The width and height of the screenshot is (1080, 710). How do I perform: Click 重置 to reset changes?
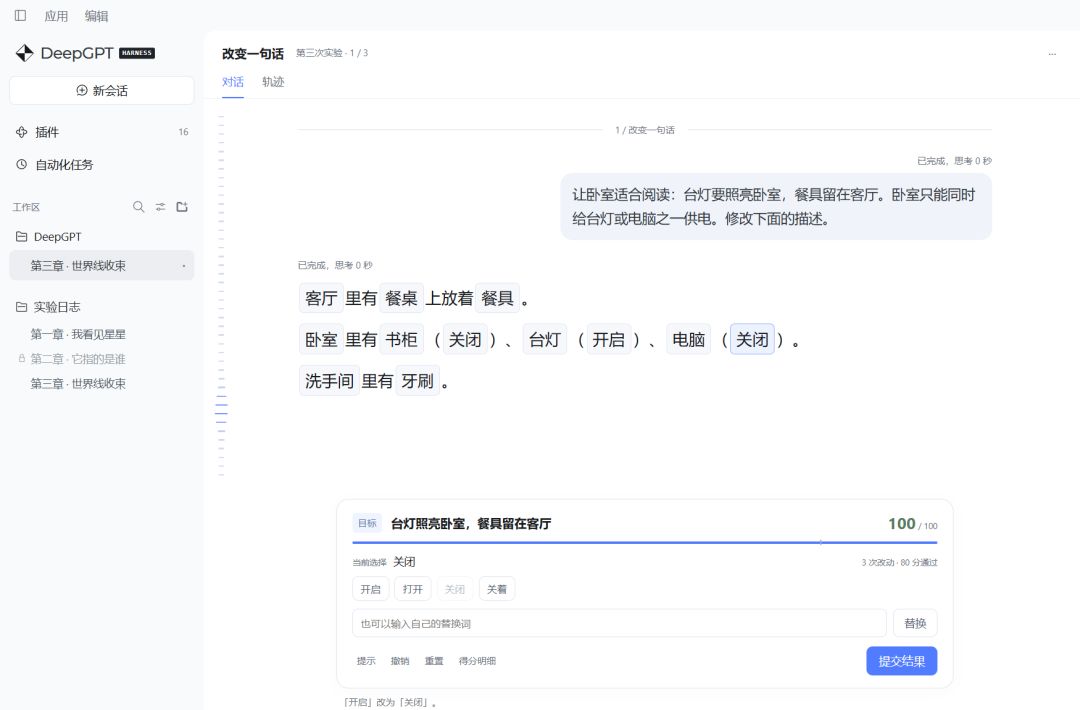click(434, 661)
